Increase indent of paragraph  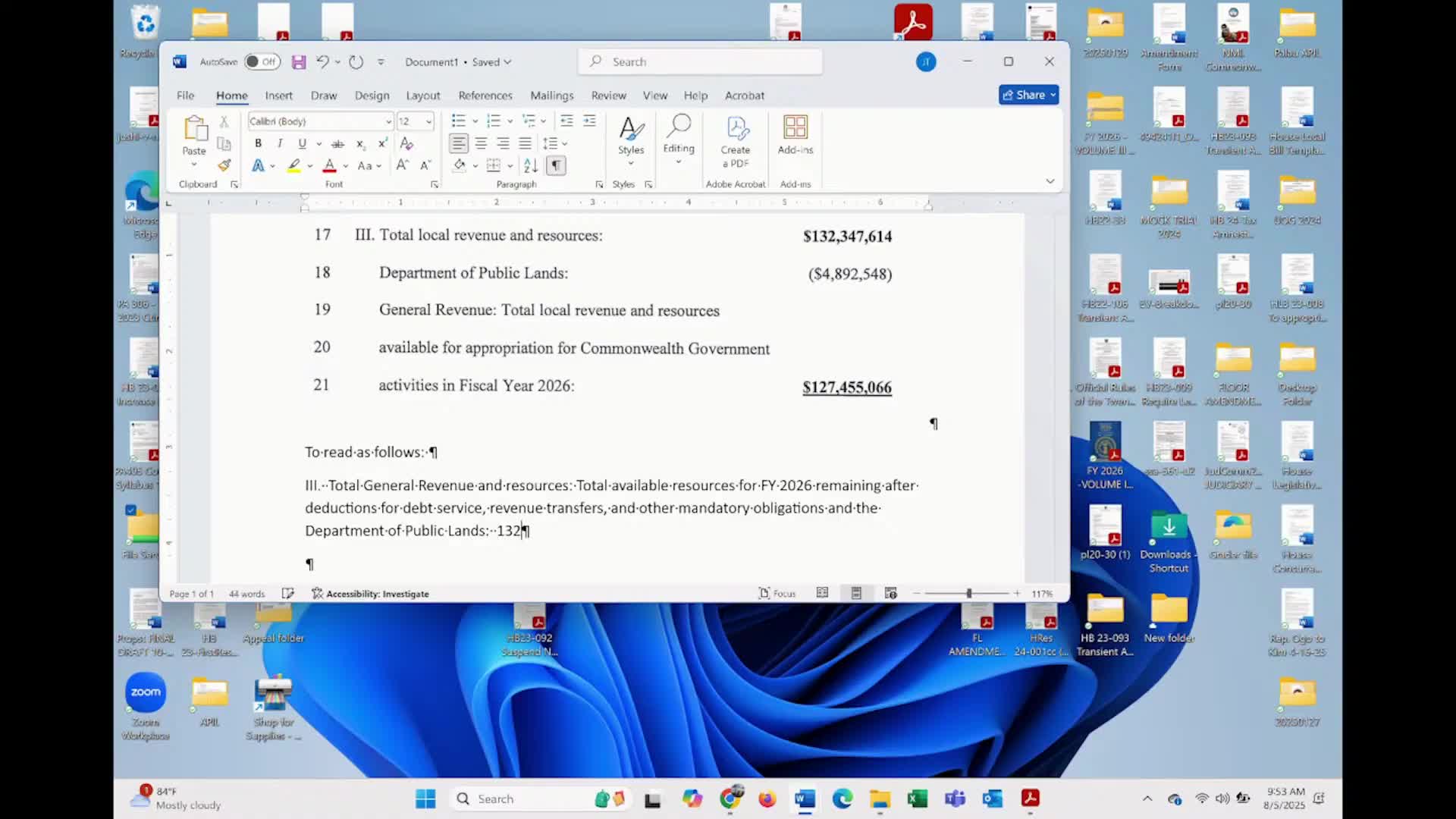[x=589, y=121]
